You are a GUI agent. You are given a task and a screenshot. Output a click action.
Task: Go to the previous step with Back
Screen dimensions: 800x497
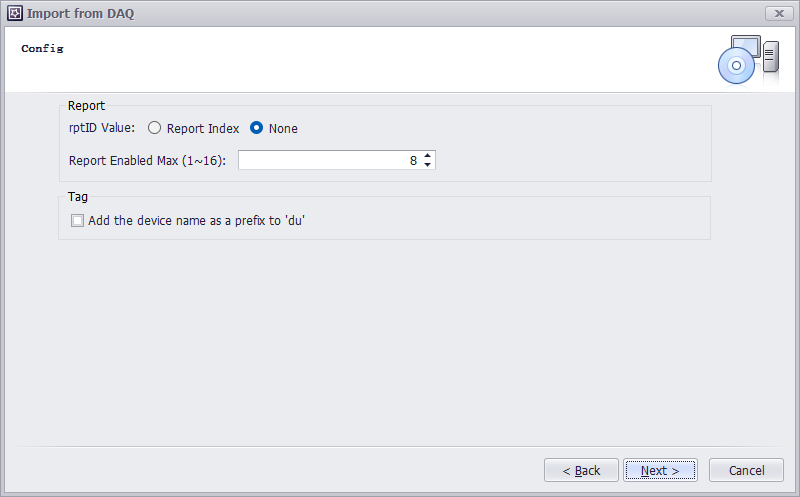(581, 470)
